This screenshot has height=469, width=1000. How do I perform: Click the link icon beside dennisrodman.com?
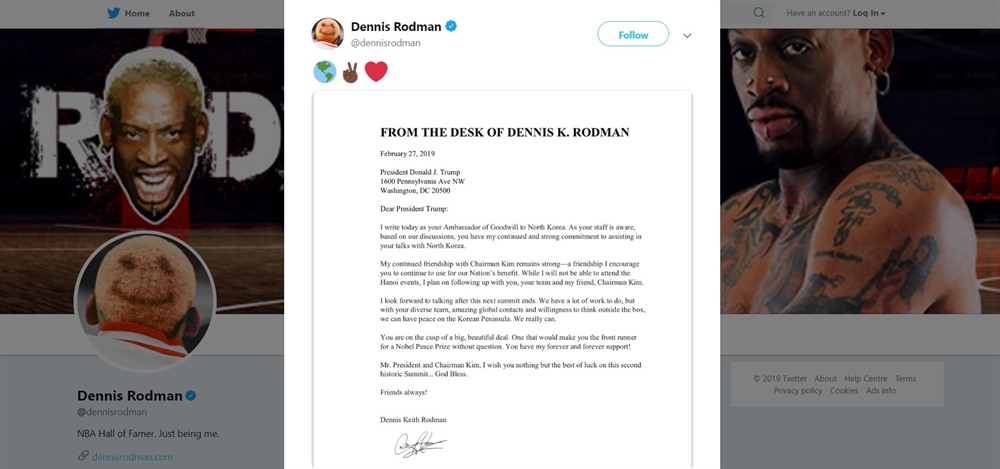point(83,457)
